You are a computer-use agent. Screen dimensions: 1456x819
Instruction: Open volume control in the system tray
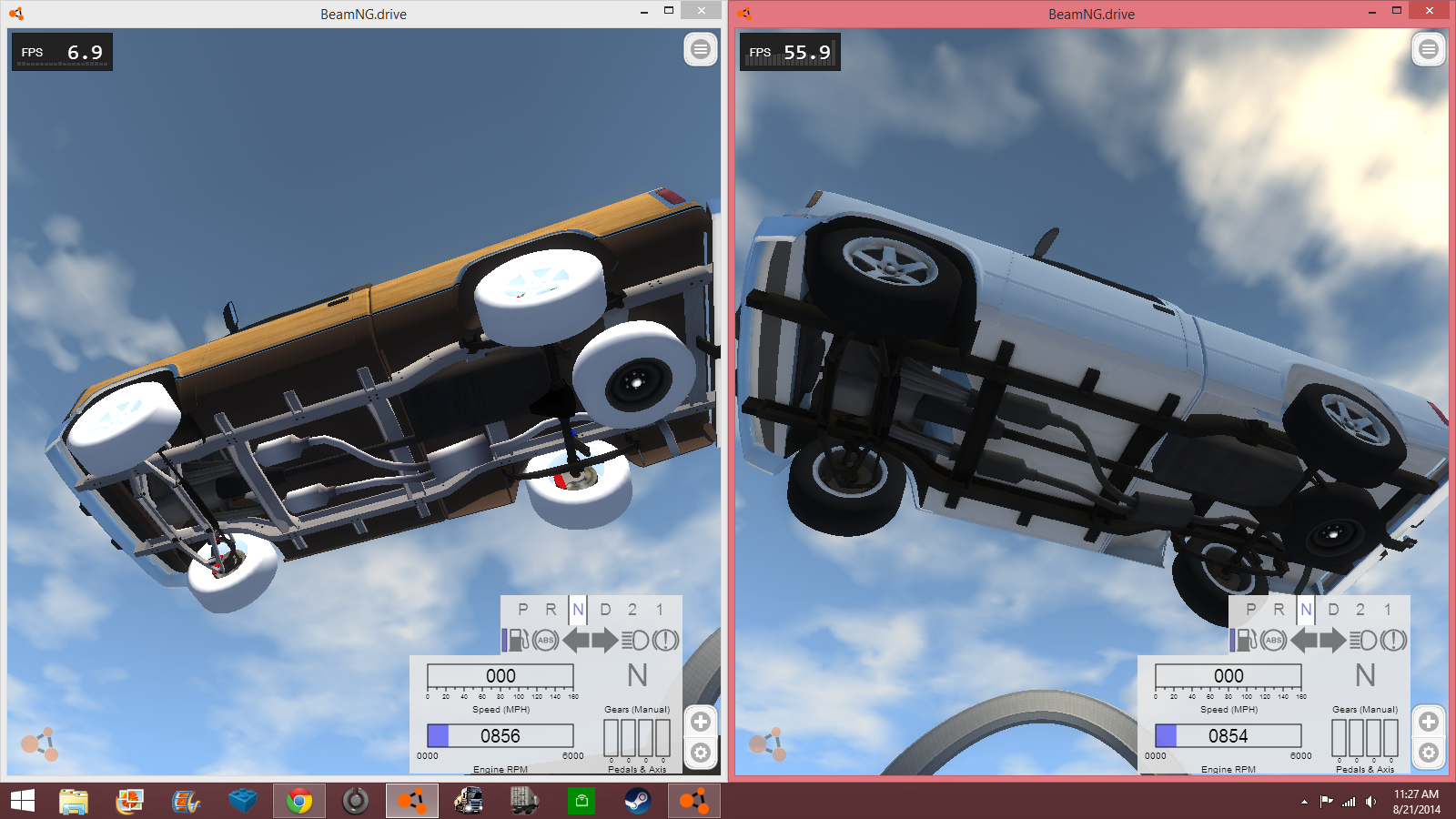[x=1370, y=802]
